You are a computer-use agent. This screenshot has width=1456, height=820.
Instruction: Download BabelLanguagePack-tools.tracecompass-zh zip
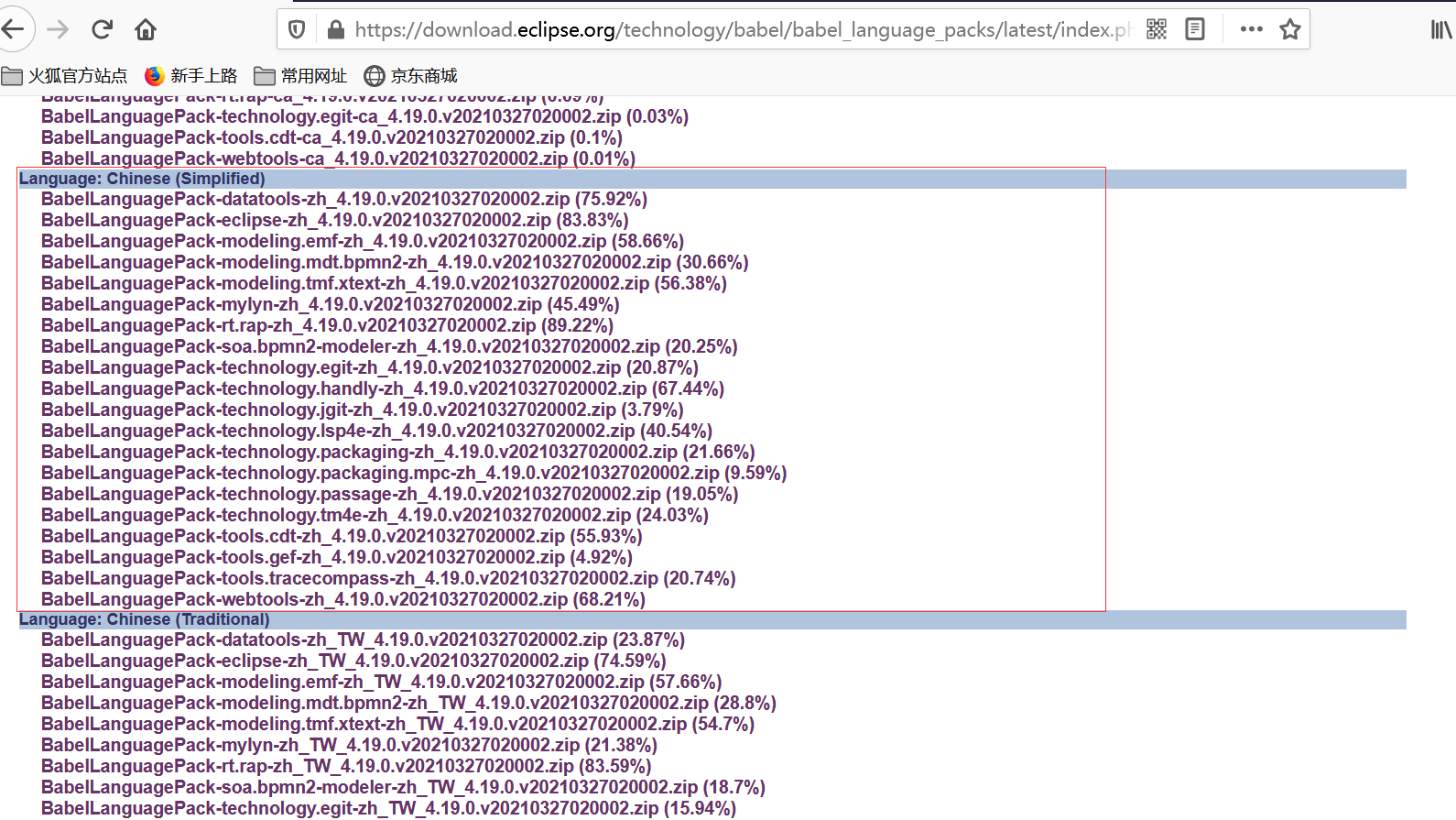(388, 578)
